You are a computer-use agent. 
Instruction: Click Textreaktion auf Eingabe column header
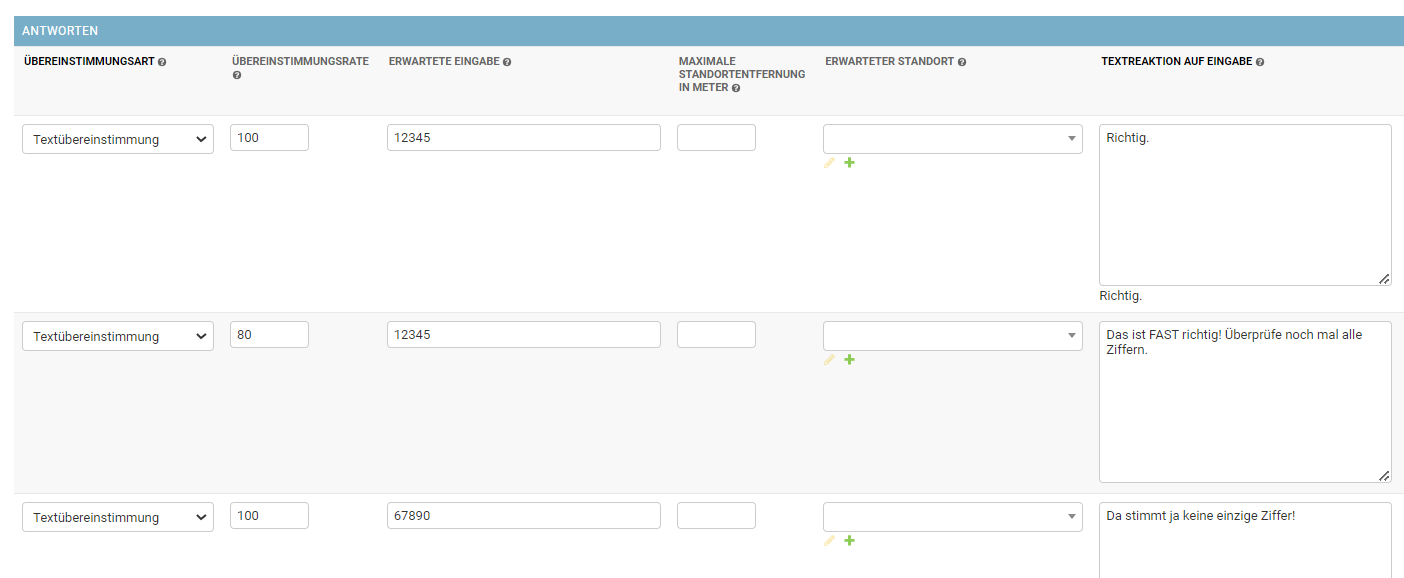point(1176,62)
